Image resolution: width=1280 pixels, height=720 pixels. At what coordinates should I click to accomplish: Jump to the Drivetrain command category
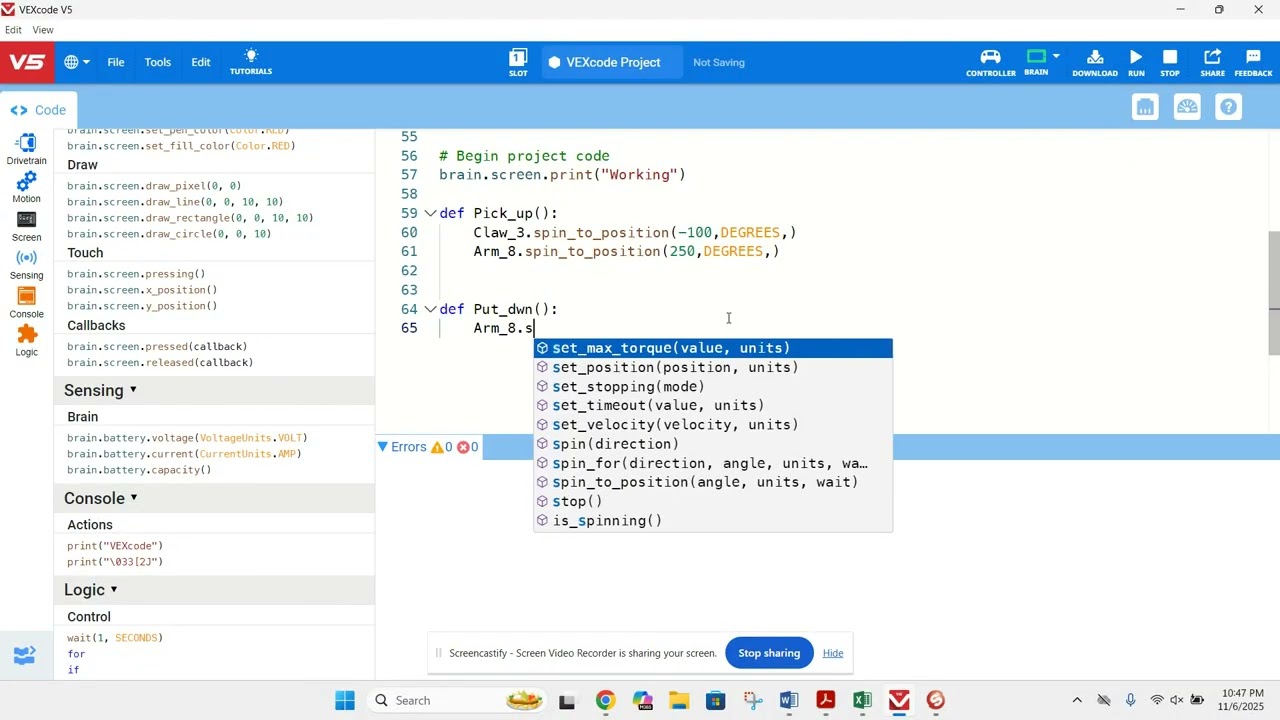pos(27,149)
